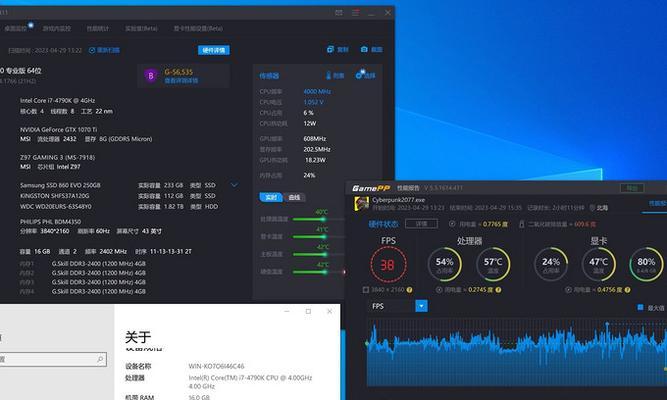Click the gear settings icon in the sensor panel
The width and height of the screenshot is (667, 400).
pyautogui.click(x=360, y=74)
